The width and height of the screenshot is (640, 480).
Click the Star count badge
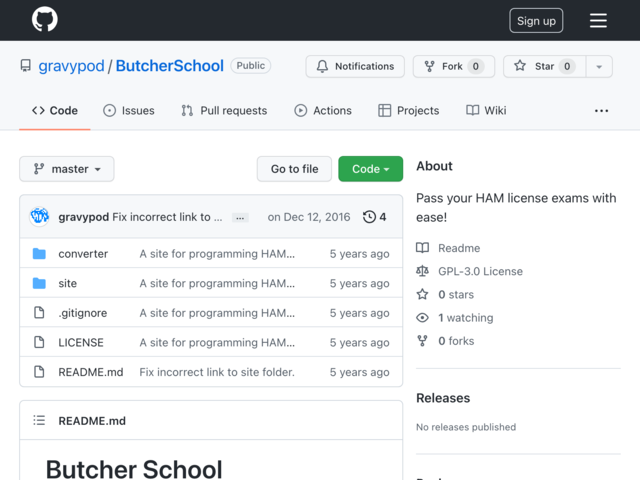pyautogui.click(x=567, y=66)
